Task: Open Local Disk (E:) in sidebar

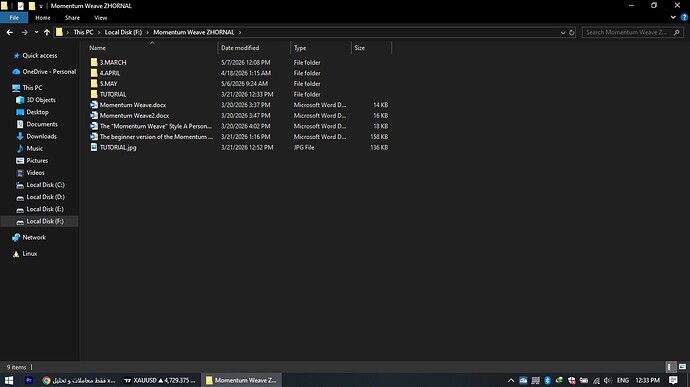Action: coord(45,209)
